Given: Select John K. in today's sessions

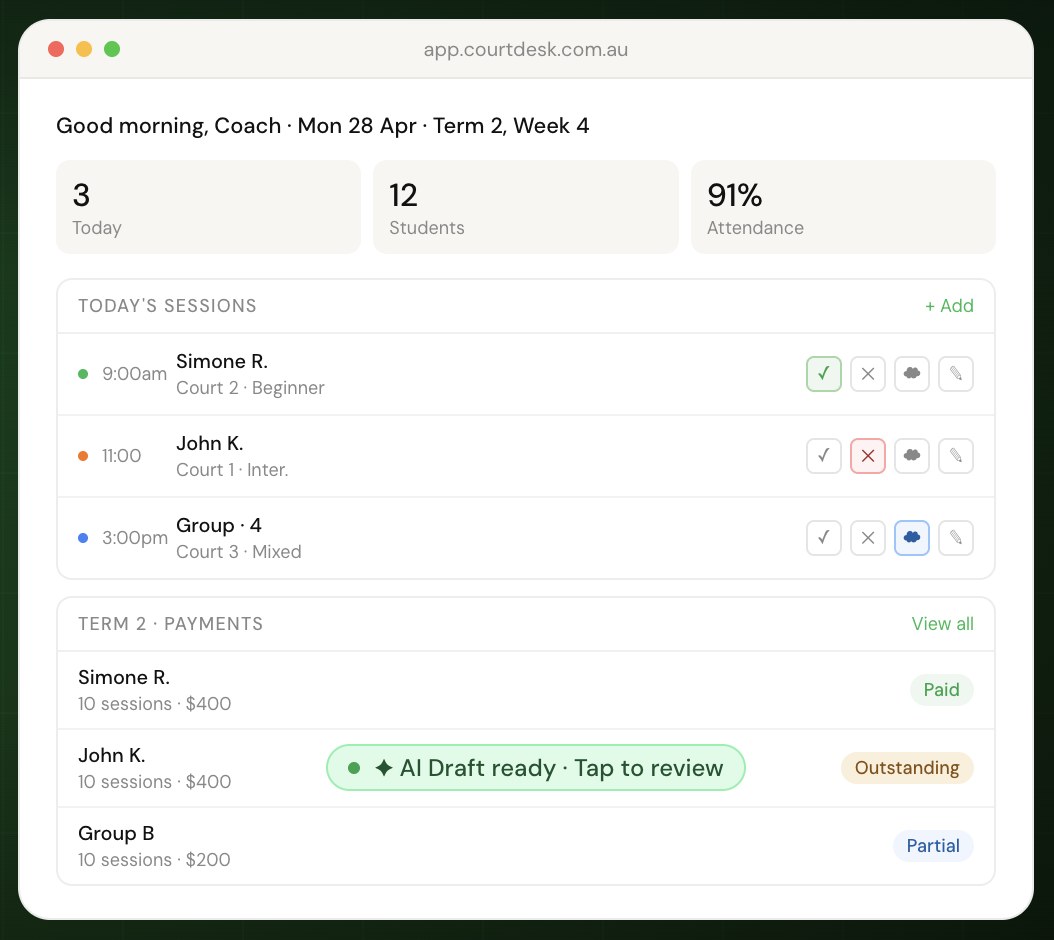Looking at the screenshot, I should tap(210, 444).
